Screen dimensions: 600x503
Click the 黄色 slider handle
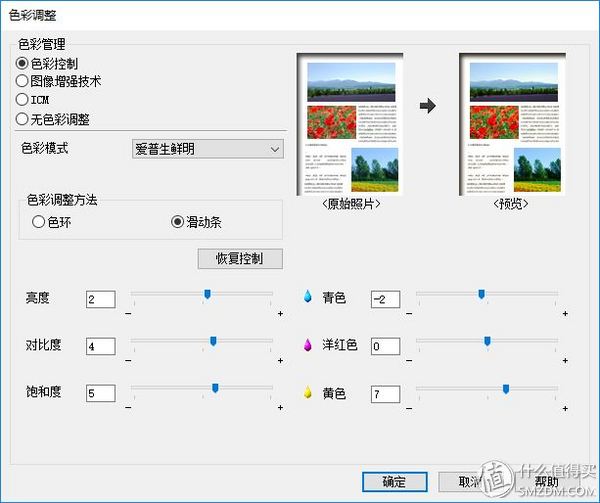pyautogui.click(x=506, y=389)
